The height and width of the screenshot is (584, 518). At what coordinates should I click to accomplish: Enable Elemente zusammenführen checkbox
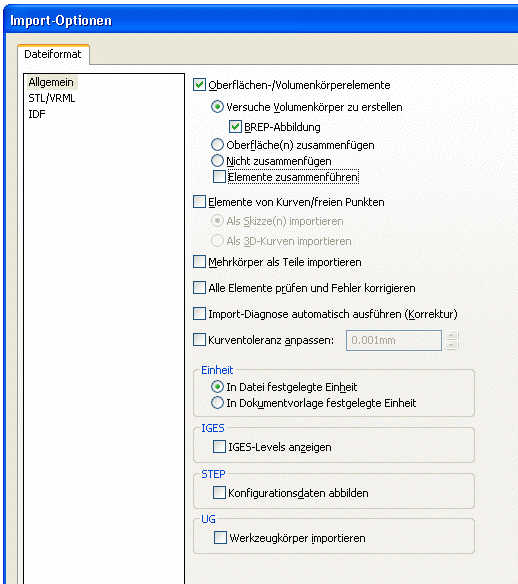point(219,177)
